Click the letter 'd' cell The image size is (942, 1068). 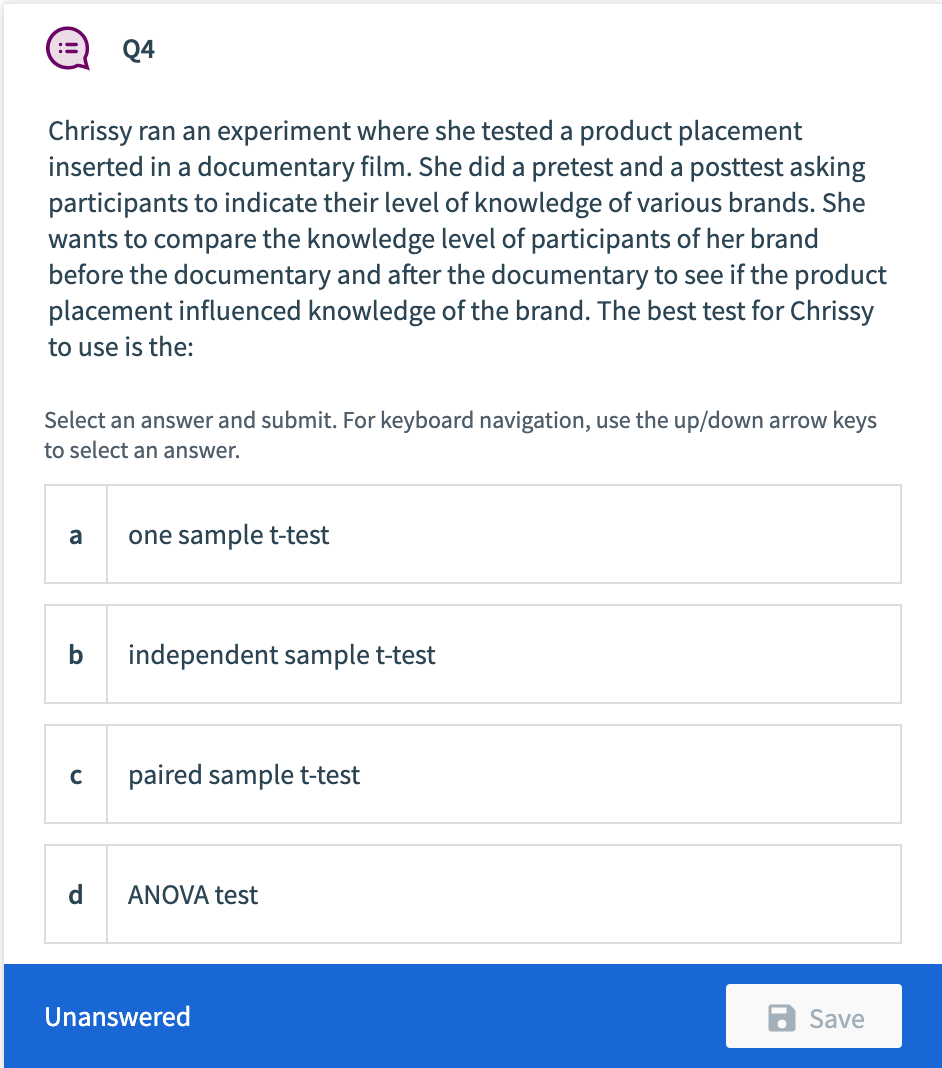75,894
